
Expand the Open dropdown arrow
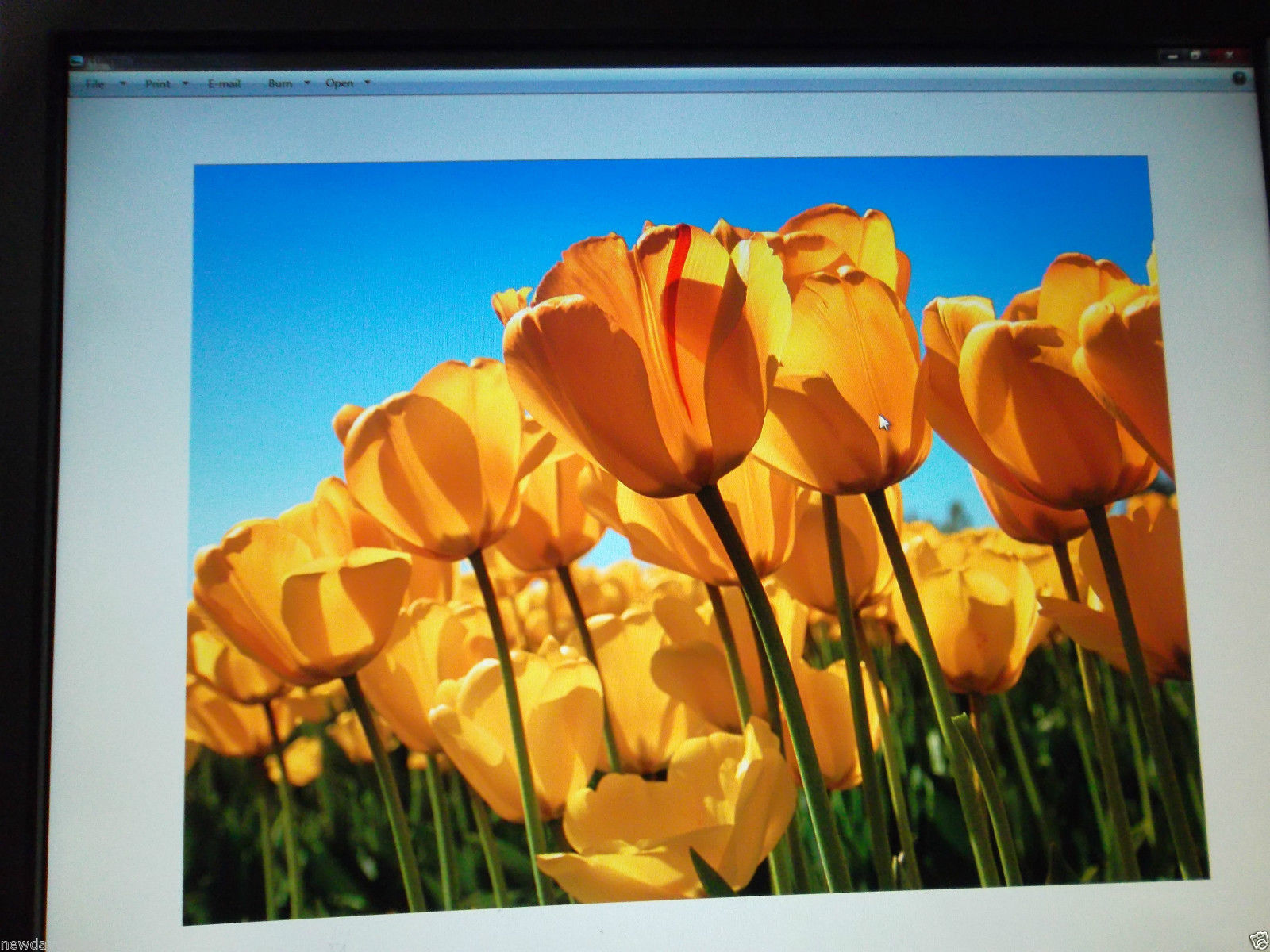367,82
